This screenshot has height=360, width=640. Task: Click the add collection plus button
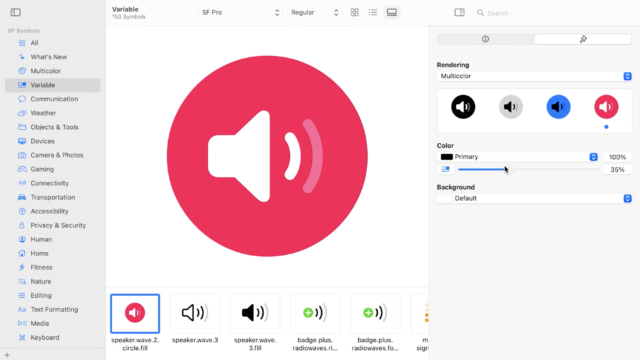pos(7,355)
